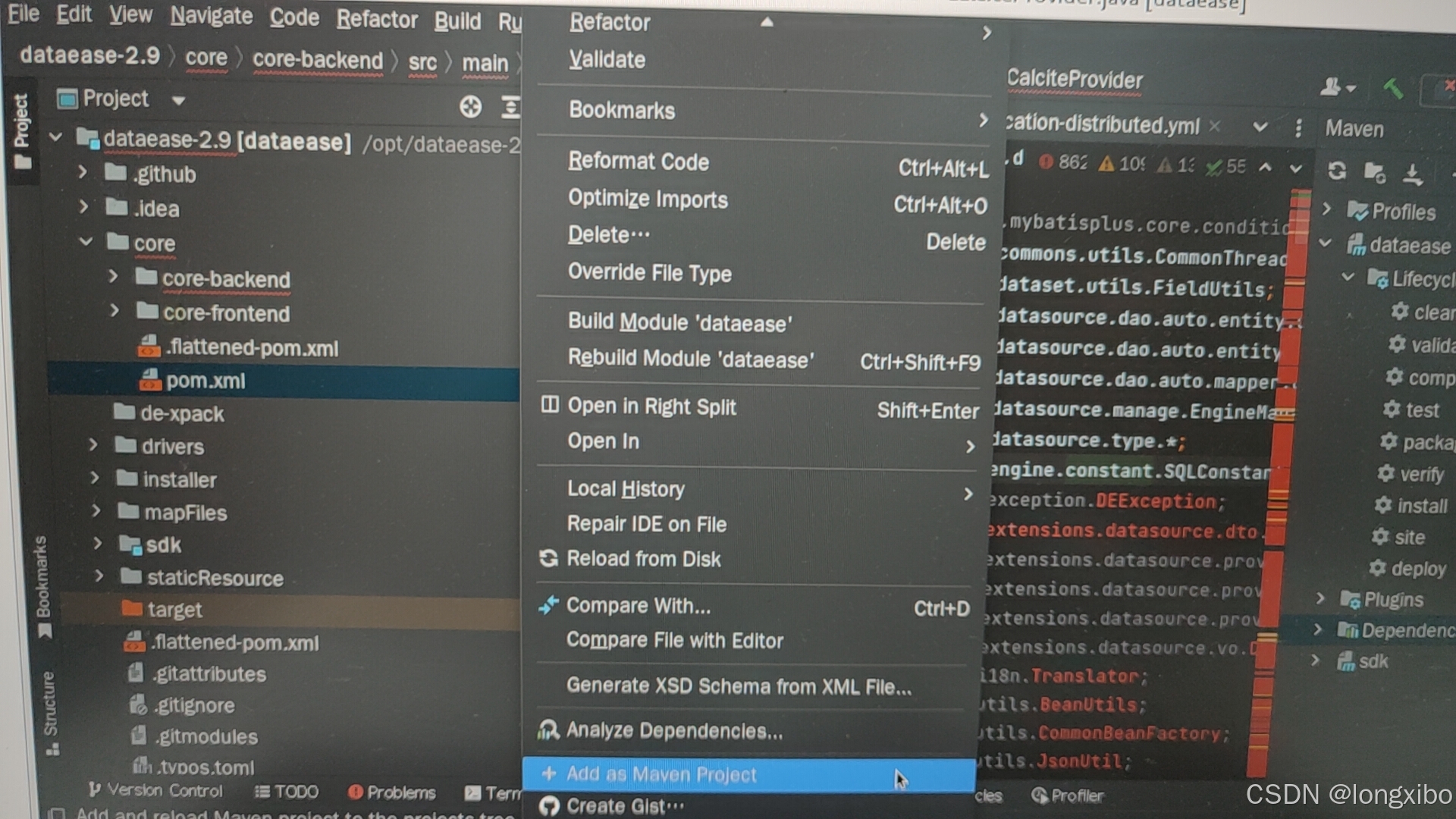Viewport: 1456px width, 819px height.
Task: Open the Problems tool window
Action: coord(392,792)
